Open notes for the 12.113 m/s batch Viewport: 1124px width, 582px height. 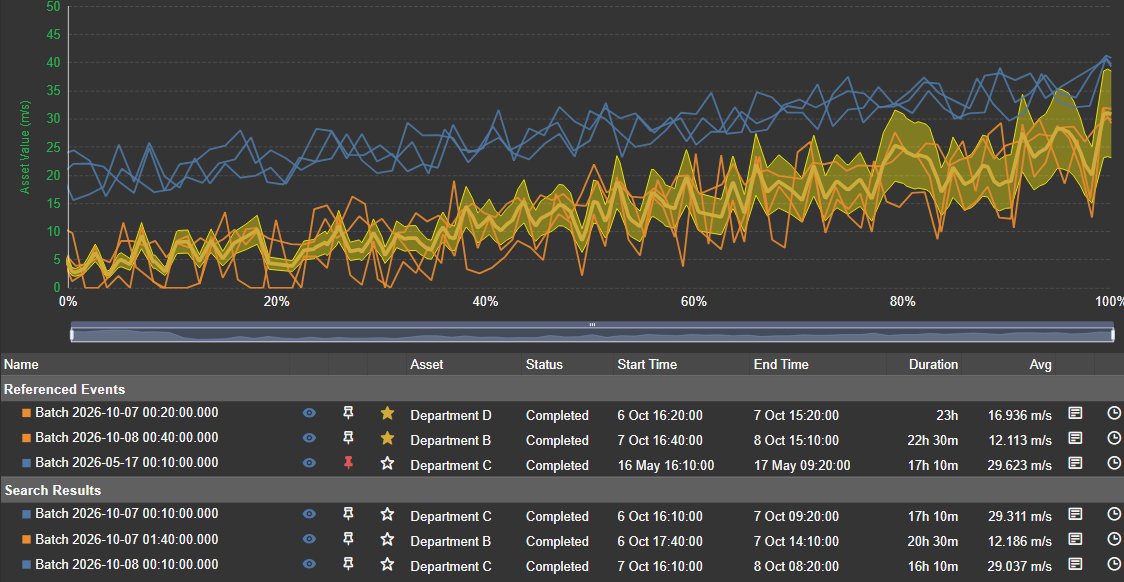click(x=1075, y=438)
